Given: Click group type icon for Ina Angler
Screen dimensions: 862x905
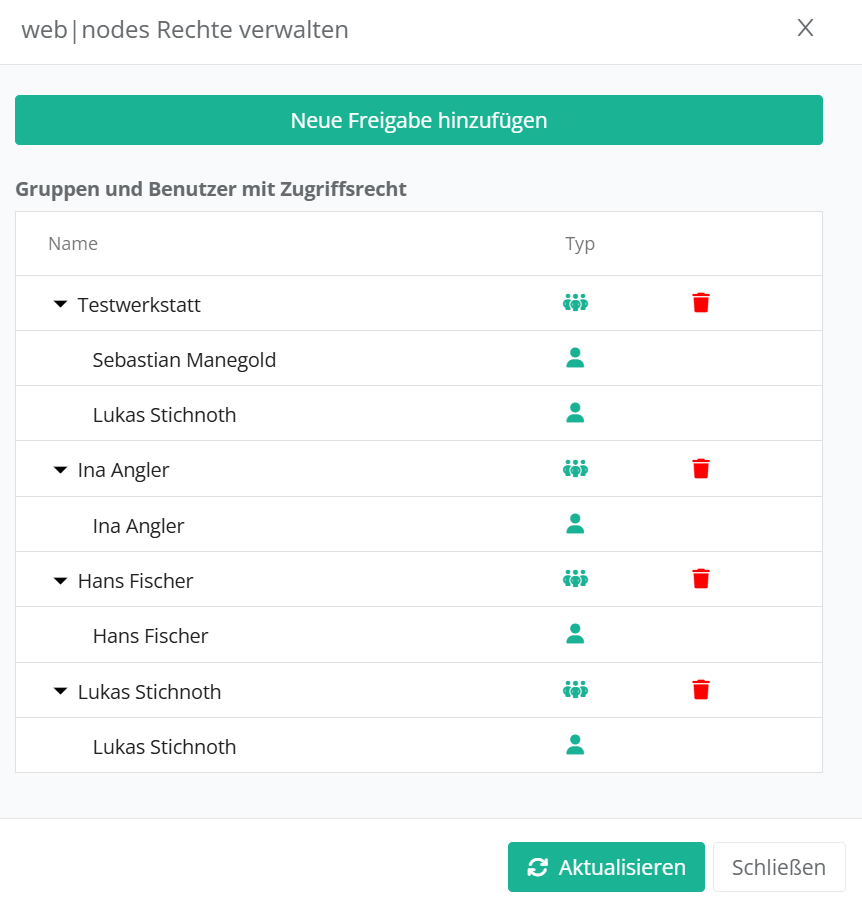Looking at the screenshot, I should click(x=575, y=468).
